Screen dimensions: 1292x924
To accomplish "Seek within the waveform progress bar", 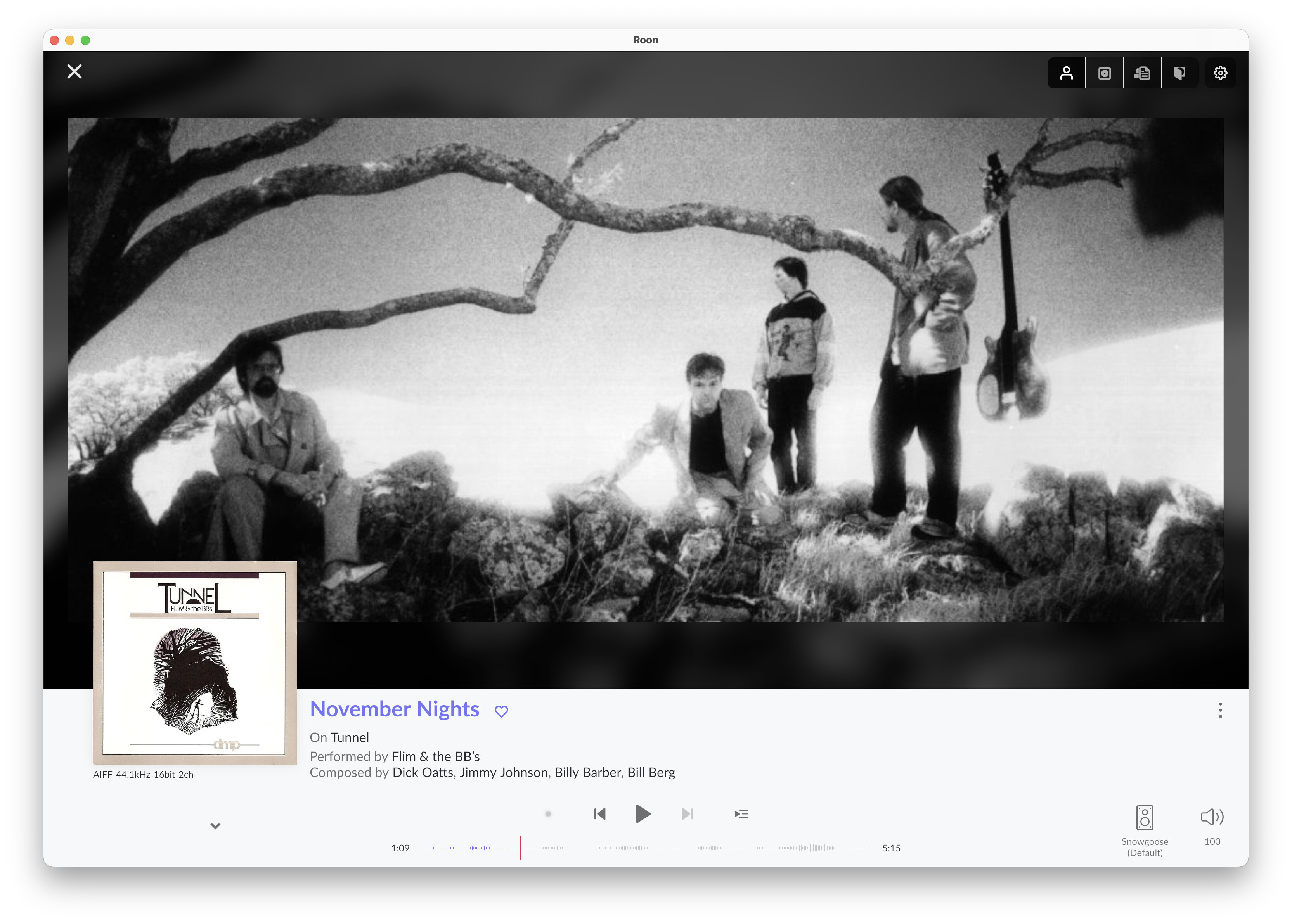I will [646, 848].
